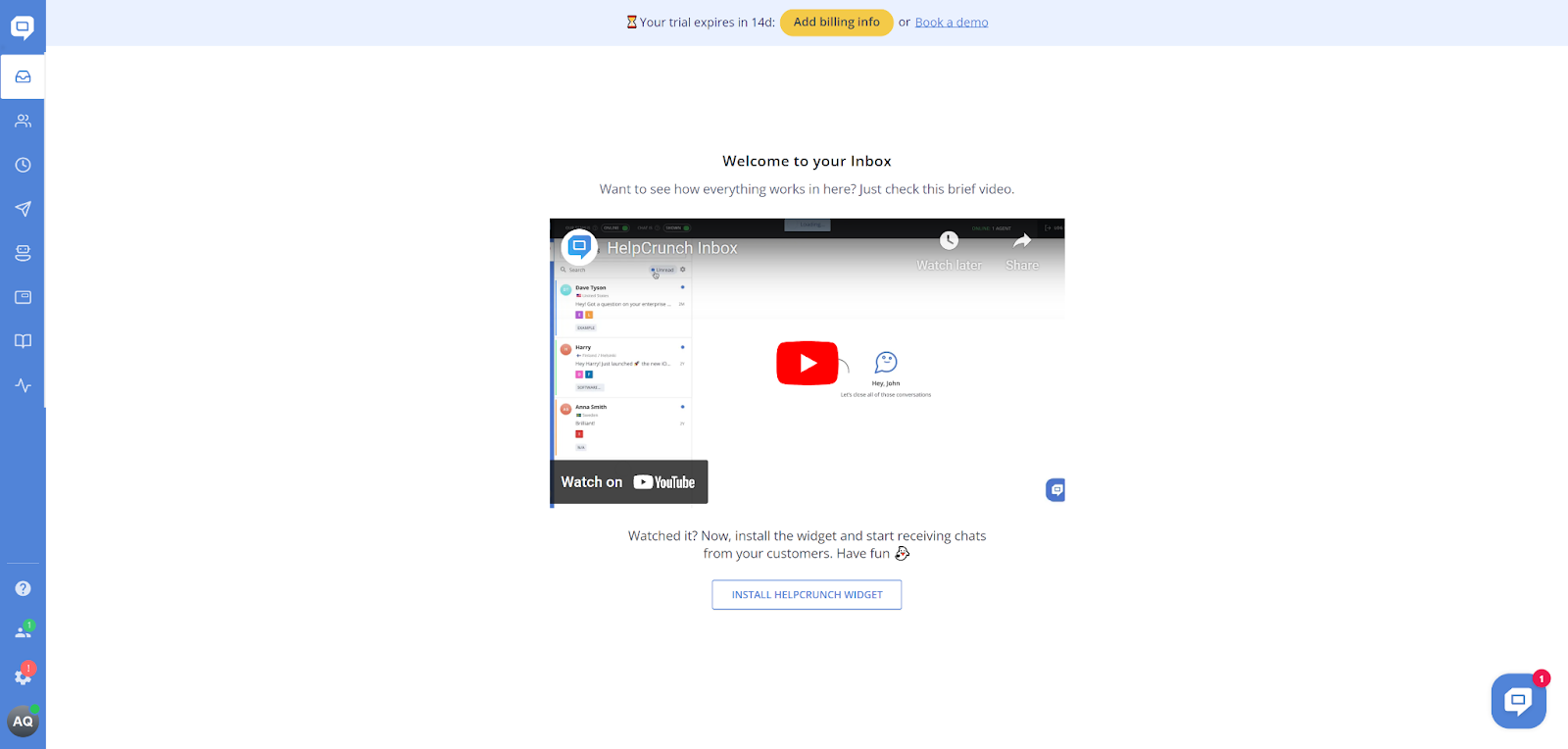Click Share on the YouTube video
The height and width of the screenshot is (749, 1568).
click(1021, 251)
